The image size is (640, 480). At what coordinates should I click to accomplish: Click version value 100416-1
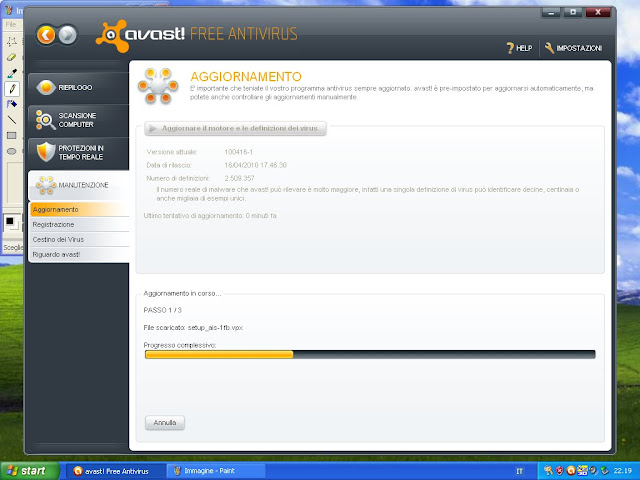point(239,152)
